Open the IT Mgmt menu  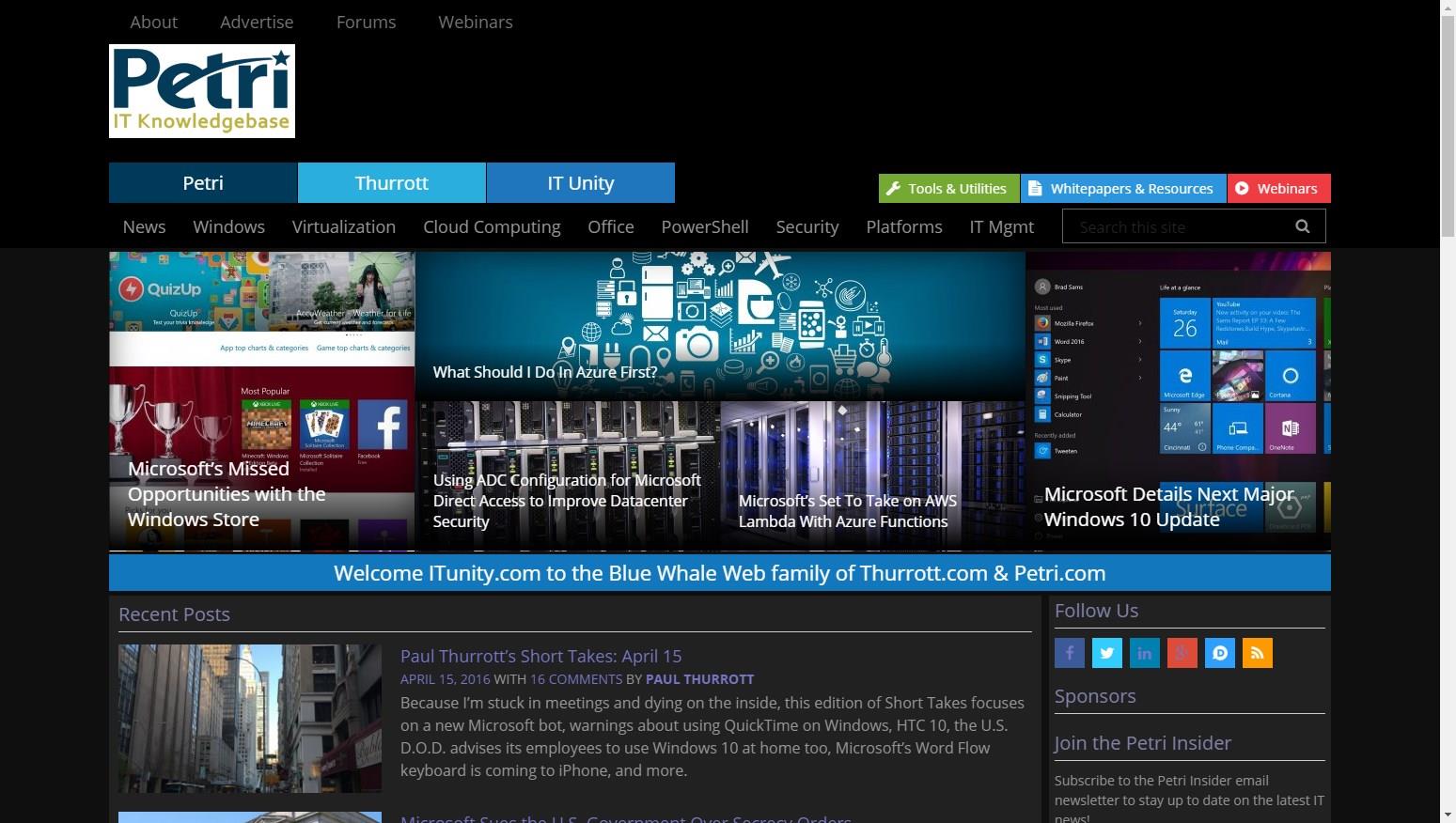pyautogui.click(x=1002, y=226)
